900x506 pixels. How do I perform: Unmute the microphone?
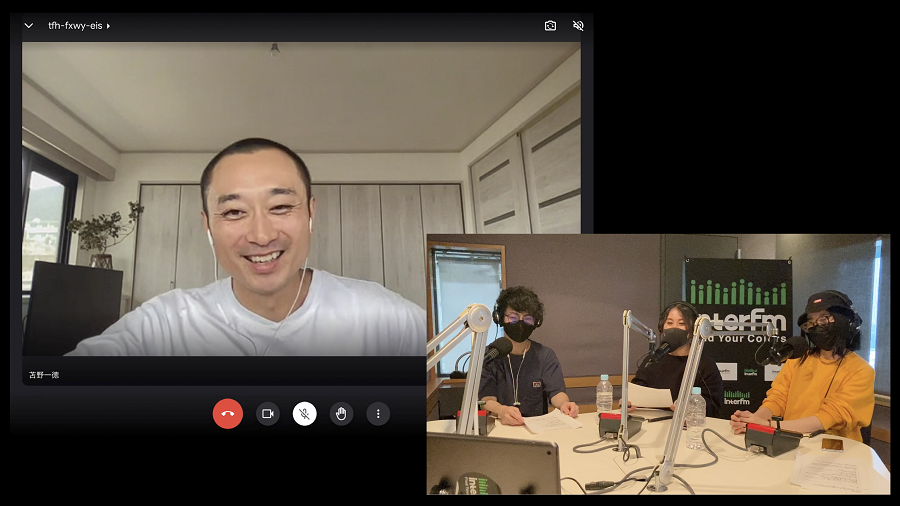click(304, 413)
